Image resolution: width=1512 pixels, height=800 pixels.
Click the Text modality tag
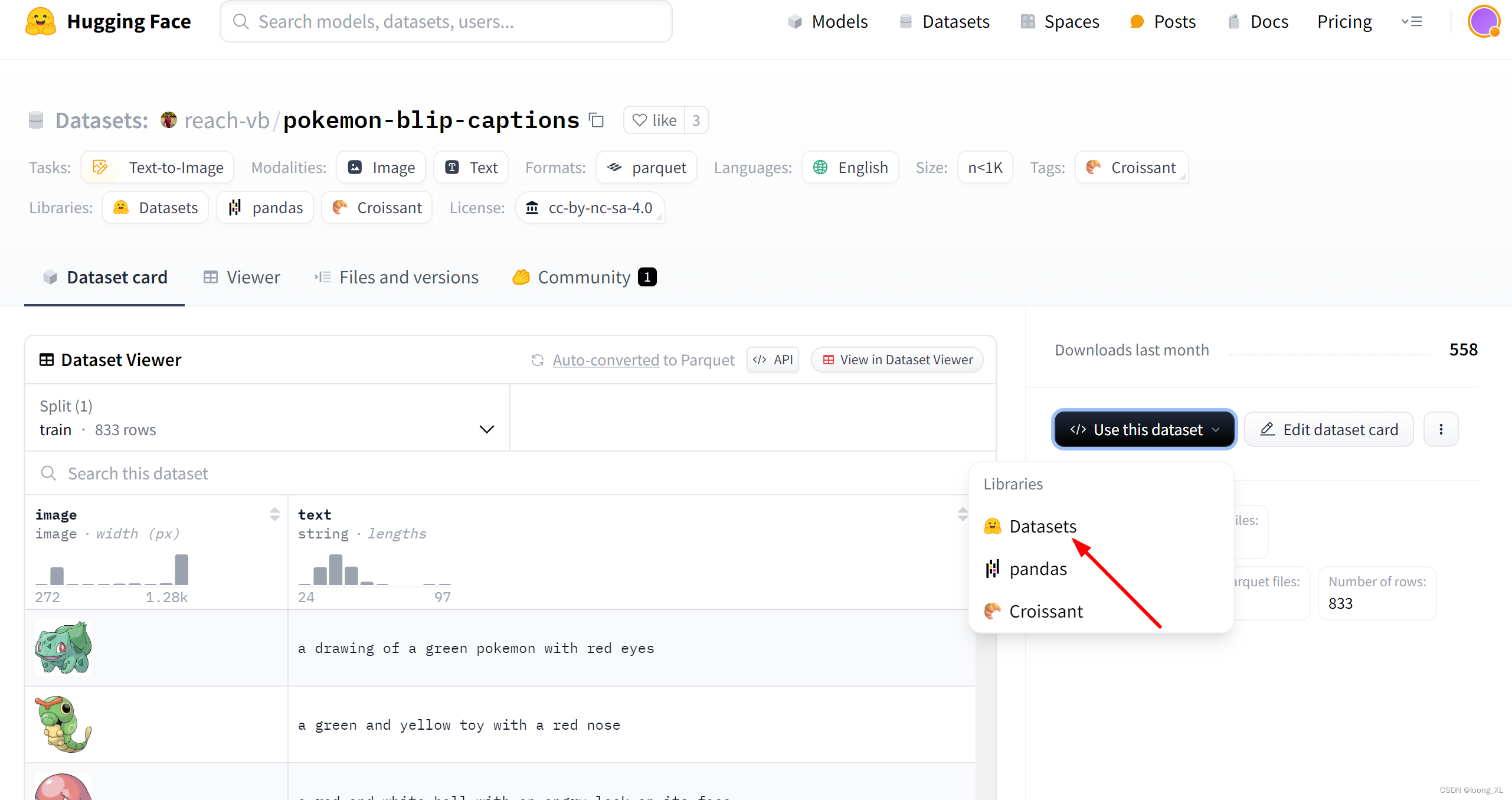pos(471,167)
